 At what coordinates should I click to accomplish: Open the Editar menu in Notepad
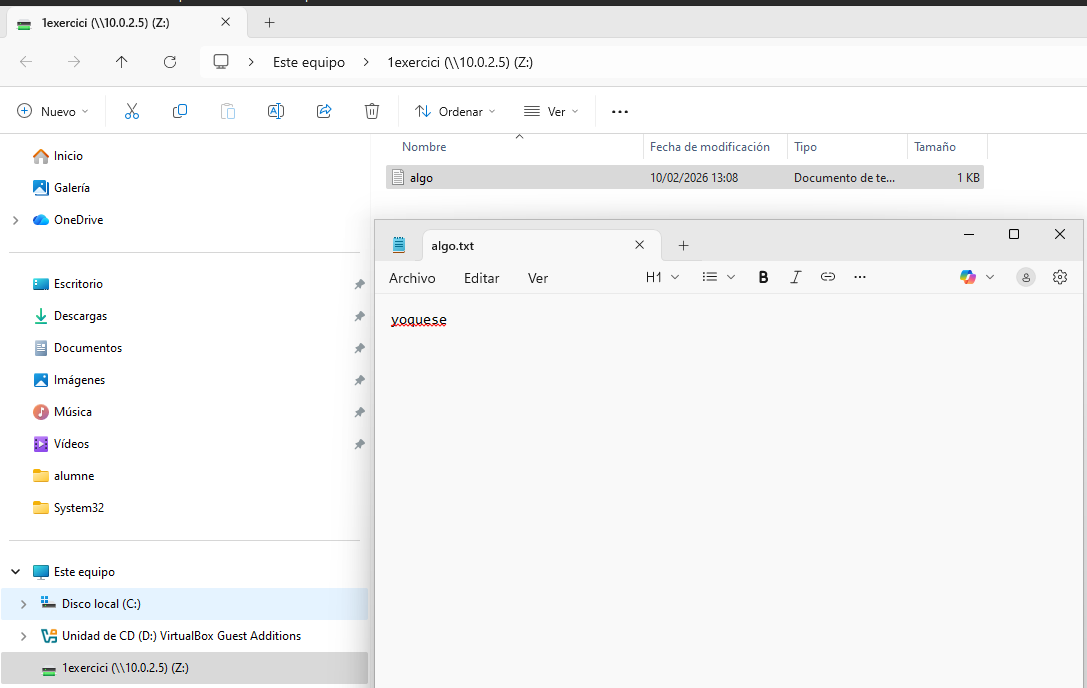[481, 278]
